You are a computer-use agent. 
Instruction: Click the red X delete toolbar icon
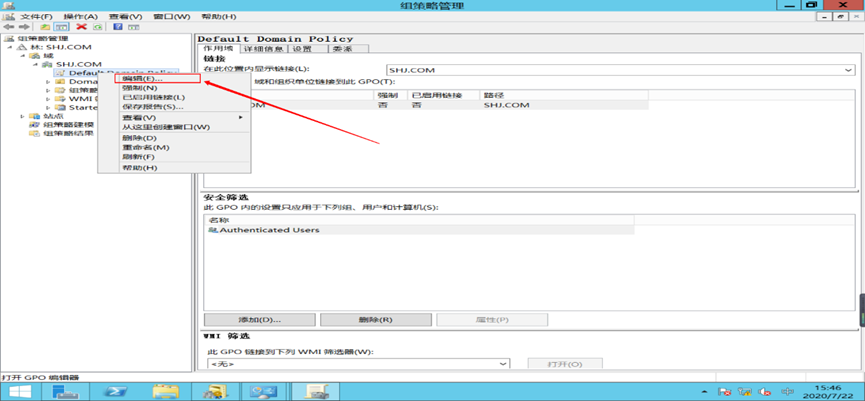[x=82, y=26]
